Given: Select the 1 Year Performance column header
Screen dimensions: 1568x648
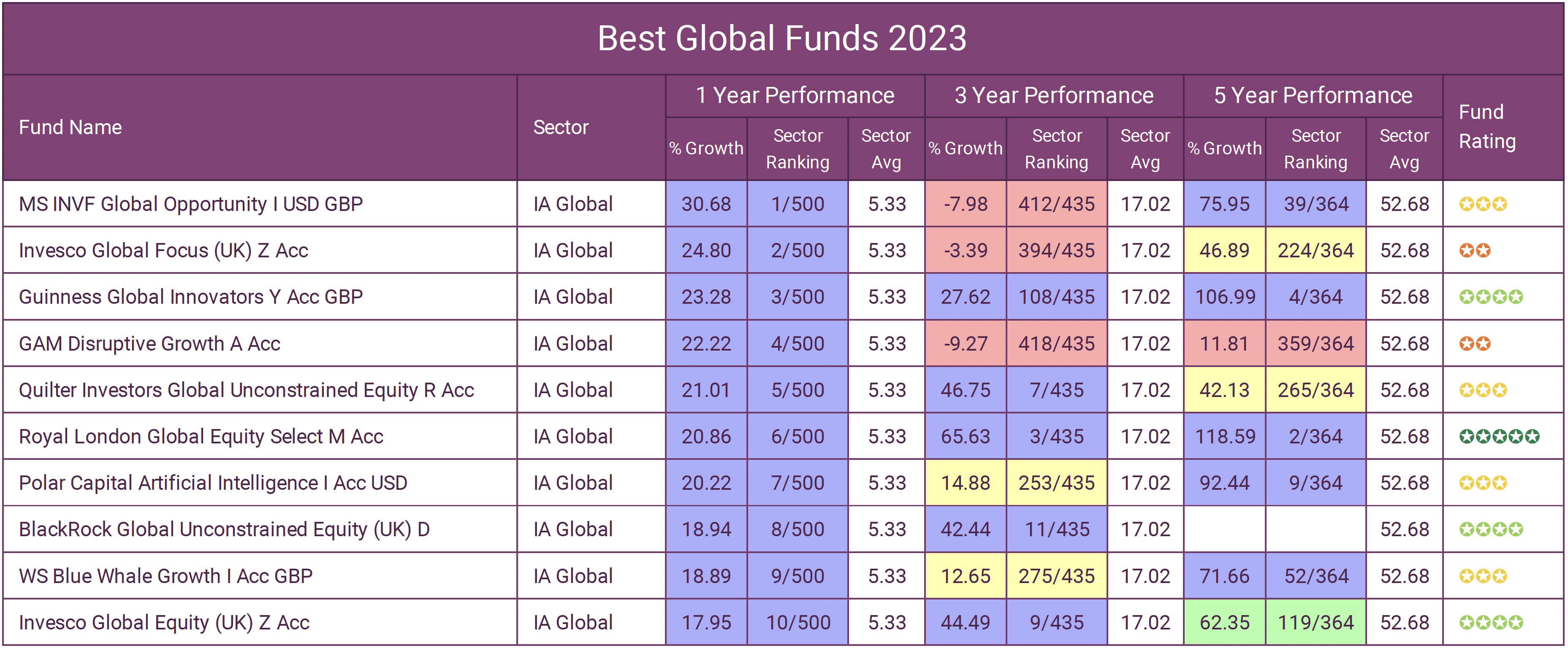Looking at the screenshot, I should coord(795,95).
